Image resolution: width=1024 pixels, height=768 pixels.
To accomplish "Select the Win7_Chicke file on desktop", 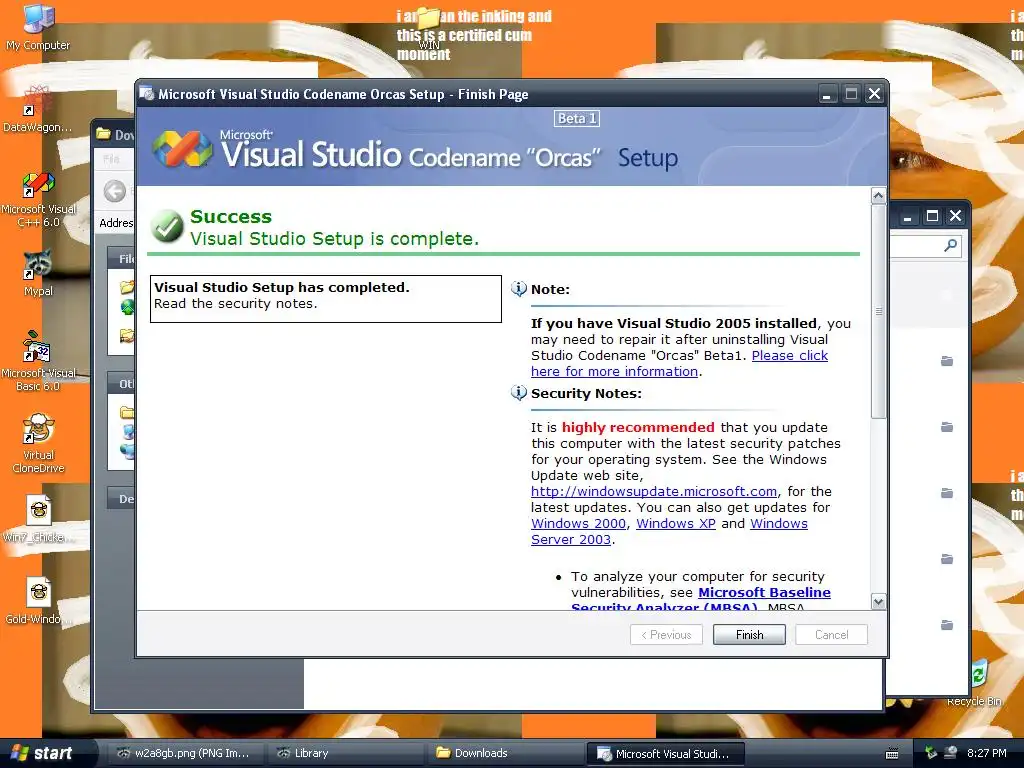I will coord(38,520).
